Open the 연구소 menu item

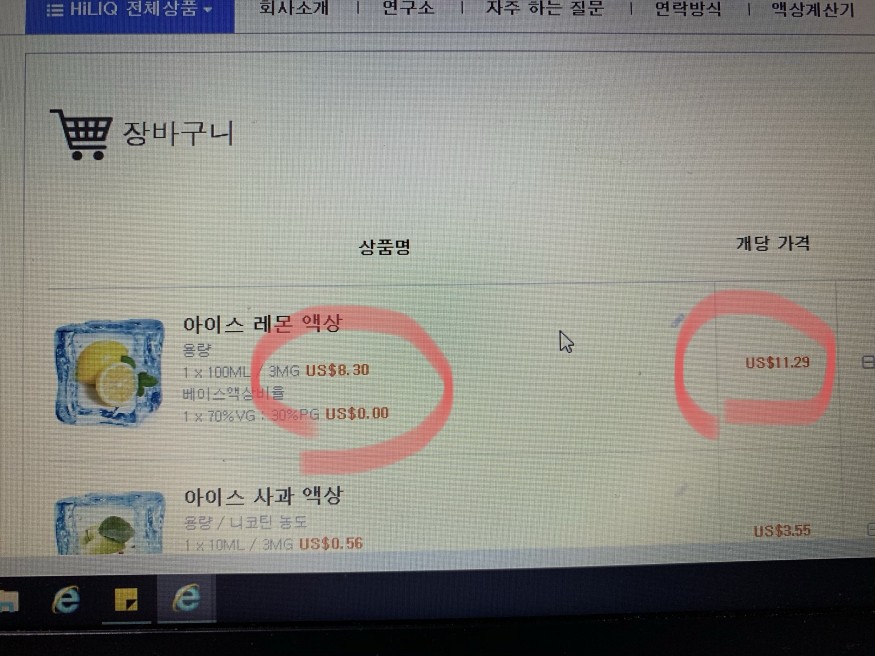pyautogui.click(x=408, y=8)
